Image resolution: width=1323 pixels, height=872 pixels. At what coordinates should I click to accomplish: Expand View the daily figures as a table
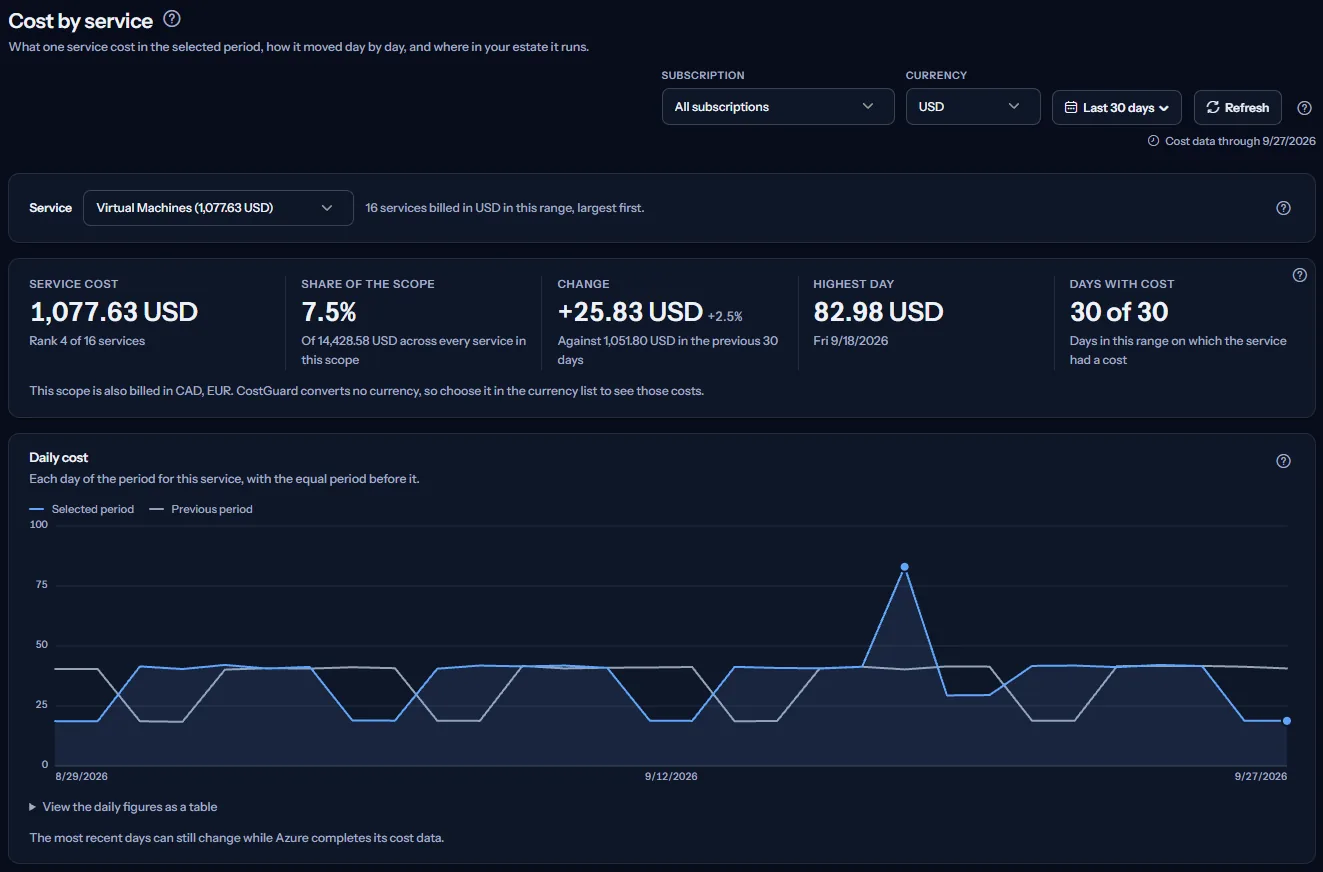123,807
